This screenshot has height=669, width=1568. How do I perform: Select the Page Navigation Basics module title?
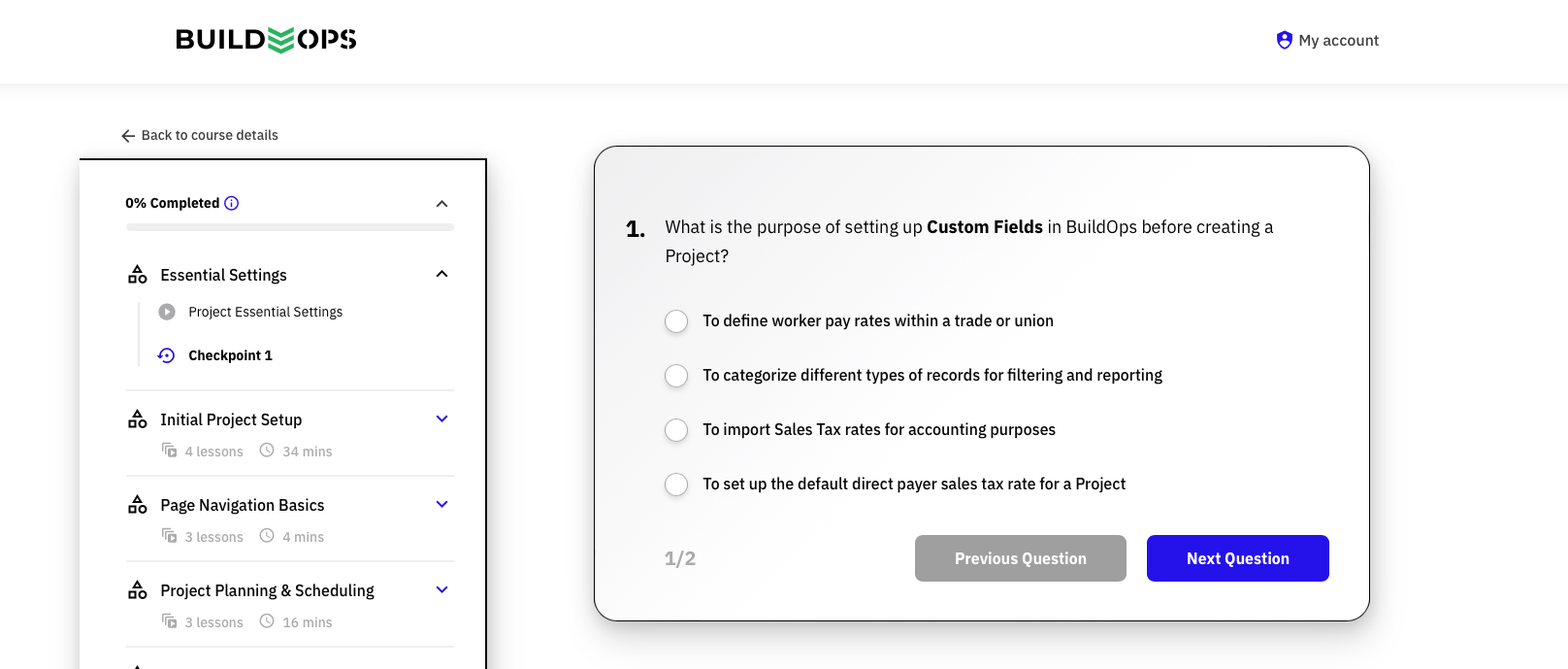pos(243,505)
